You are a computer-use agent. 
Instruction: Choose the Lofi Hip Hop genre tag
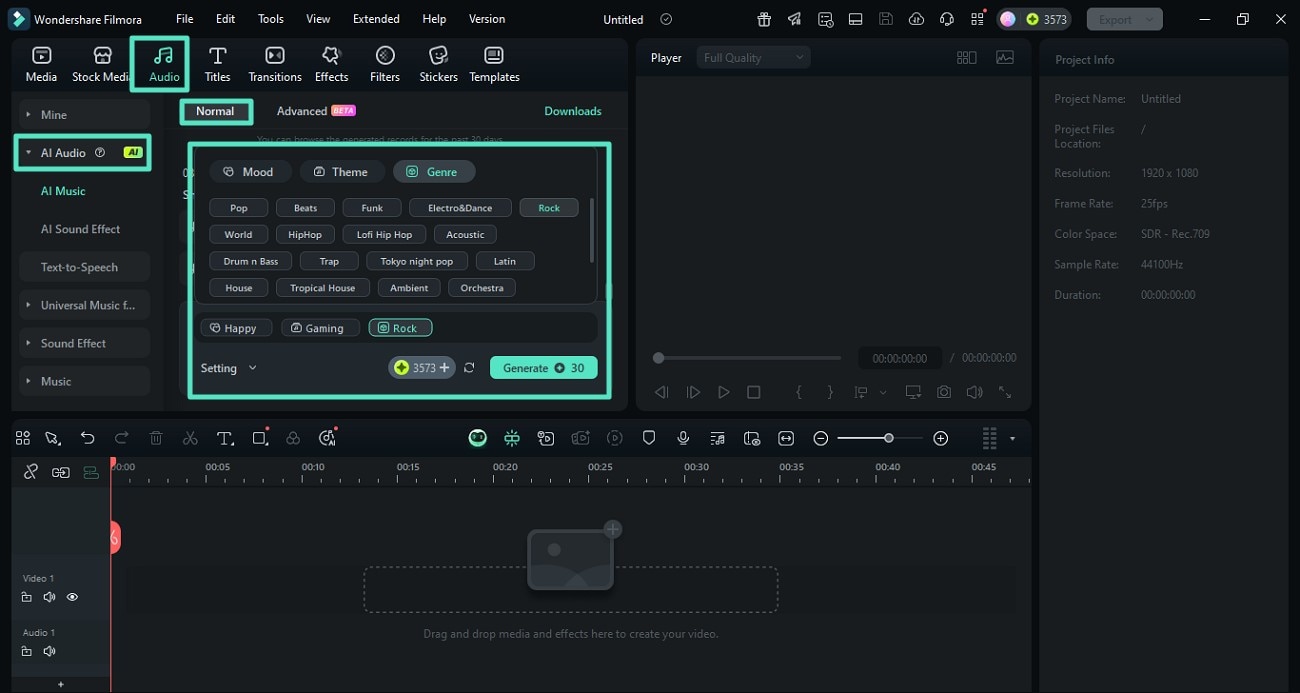coord(384,234)
